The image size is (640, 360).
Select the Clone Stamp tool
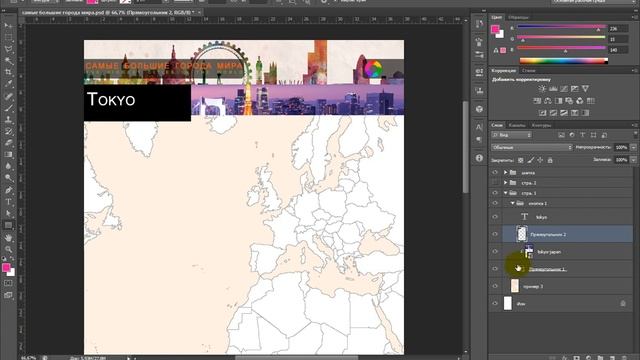pyautogui.click(x=8, y=120)
